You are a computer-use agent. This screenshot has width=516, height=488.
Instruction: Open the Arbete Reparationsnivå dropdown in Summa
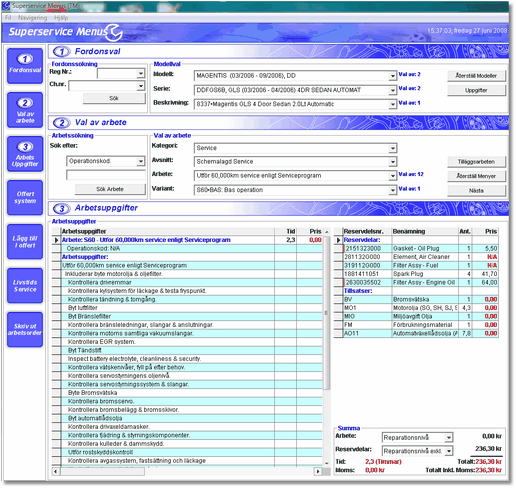[x=449, y=437]
